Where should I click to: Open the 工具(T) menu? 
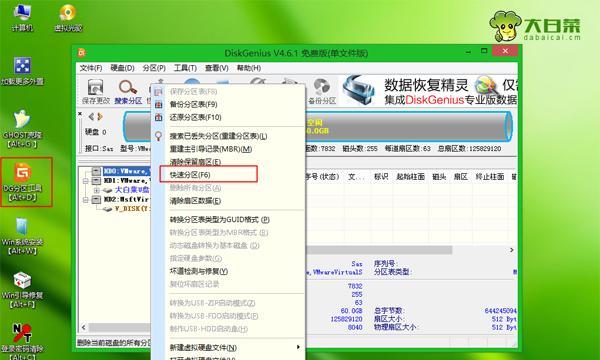185,68
